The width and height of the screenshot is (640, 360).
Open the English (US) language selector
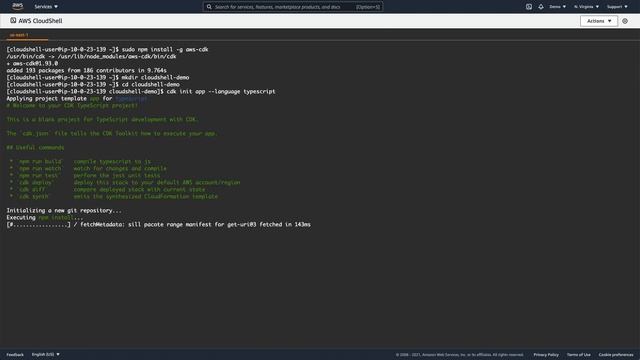click(x=46, y=354)
